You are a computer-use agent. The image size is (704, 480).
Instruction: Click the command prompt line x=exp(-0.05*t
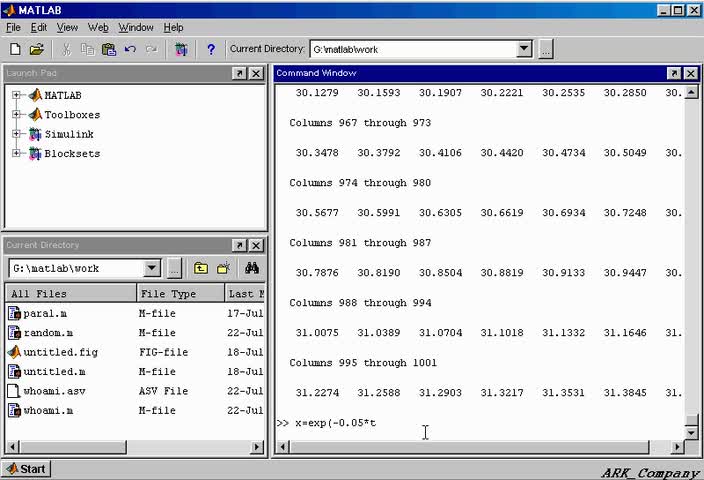(x=336, y=423)
